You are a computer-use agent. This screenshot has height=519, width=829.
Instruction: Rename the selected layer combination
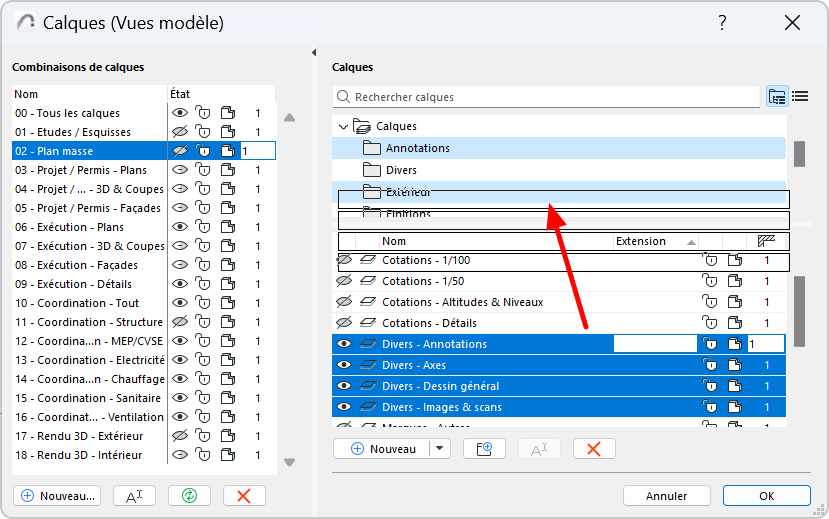click(x=134, y=496)
